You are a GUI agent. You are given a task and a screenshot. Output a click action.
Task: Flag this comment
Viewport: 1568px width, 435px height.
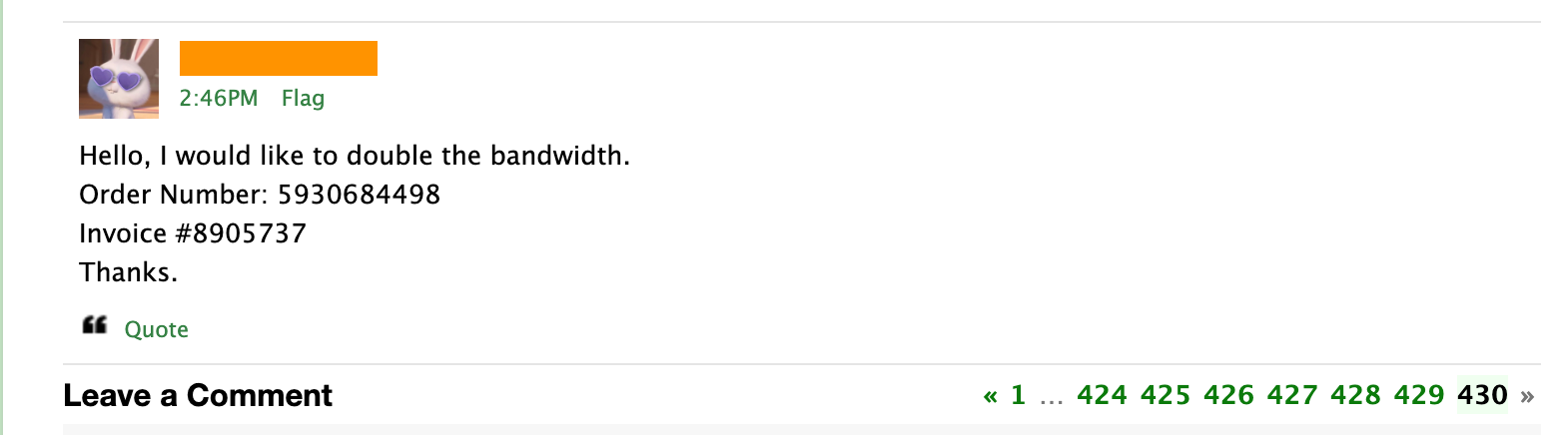(303, 98)
